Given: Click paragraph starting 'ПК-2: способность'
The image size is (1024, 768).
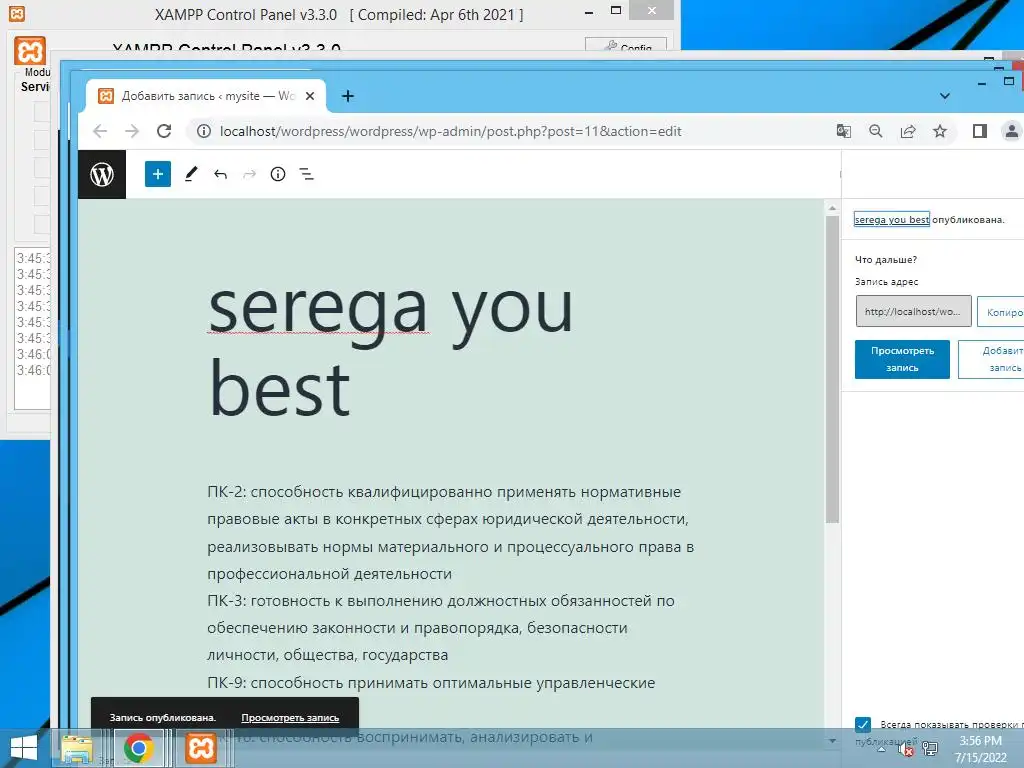Looking at the screenshot, I should pos(451,532).
